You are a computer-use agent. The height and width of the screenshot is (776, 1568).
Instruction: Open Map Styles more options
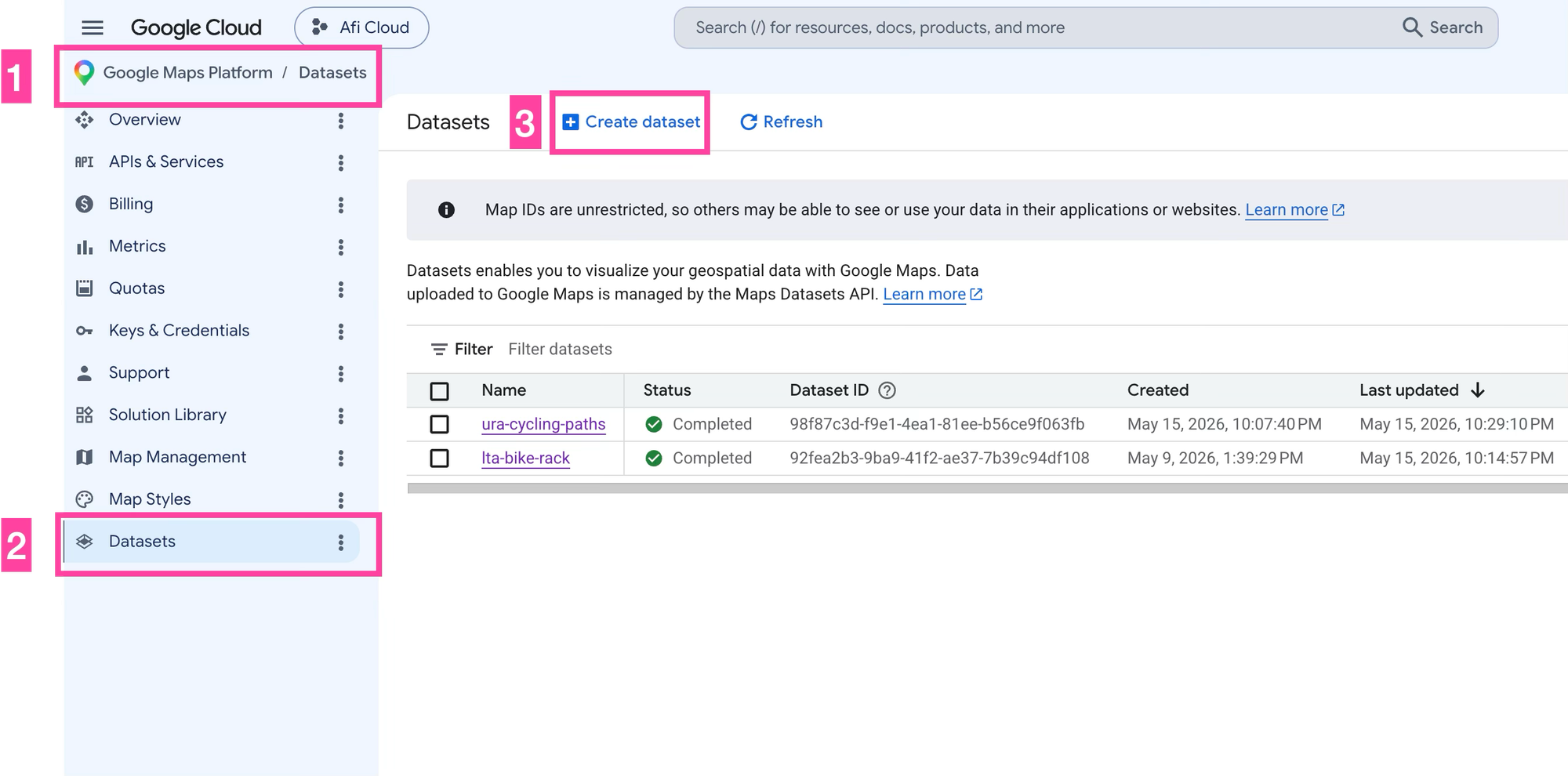(x=340, y=500)
